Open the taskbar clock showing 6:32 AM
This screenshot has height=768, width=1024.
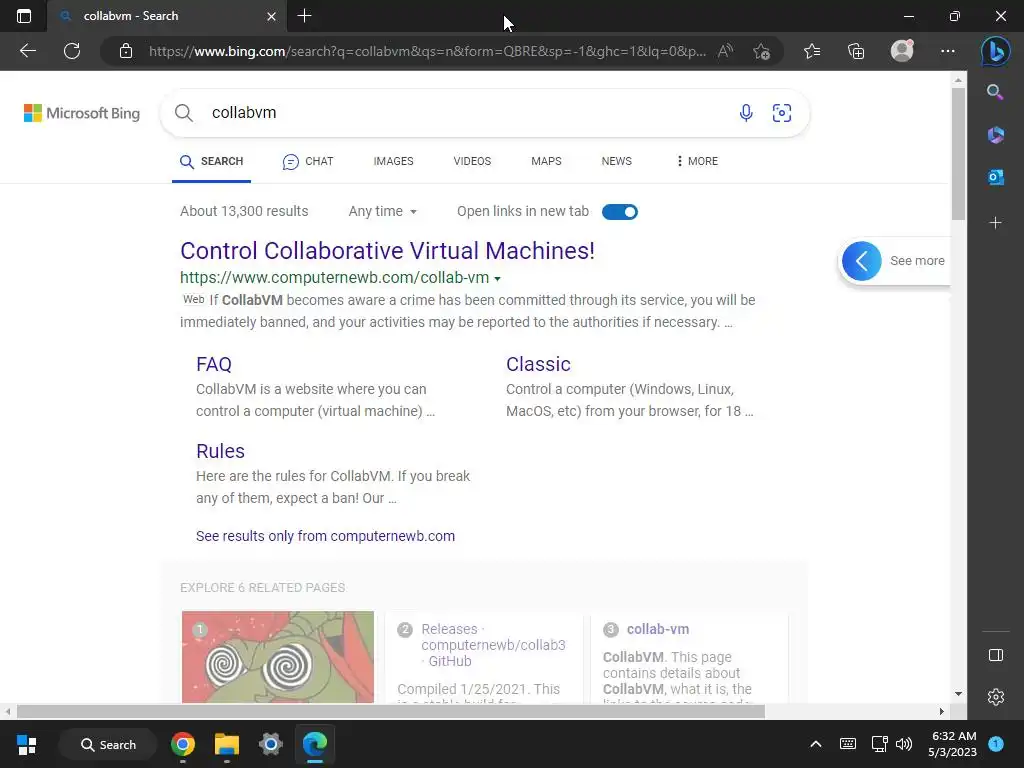coord(953,744)
